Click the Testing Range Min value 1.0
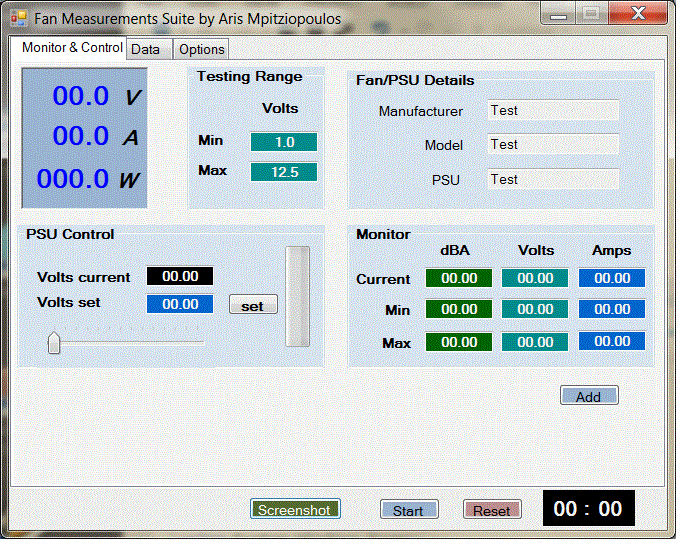The width and height of the screenshot is (676, 539). tap(284, 142)
